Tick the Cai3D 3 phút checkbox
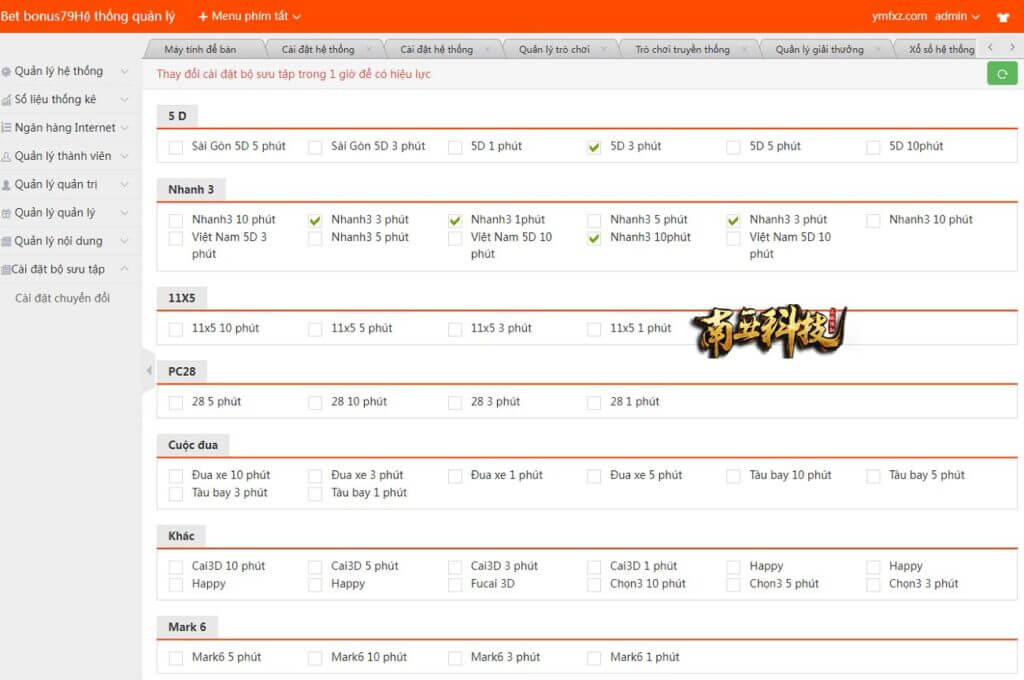This screenshot has width=1024, height=680. pos(455,567)
